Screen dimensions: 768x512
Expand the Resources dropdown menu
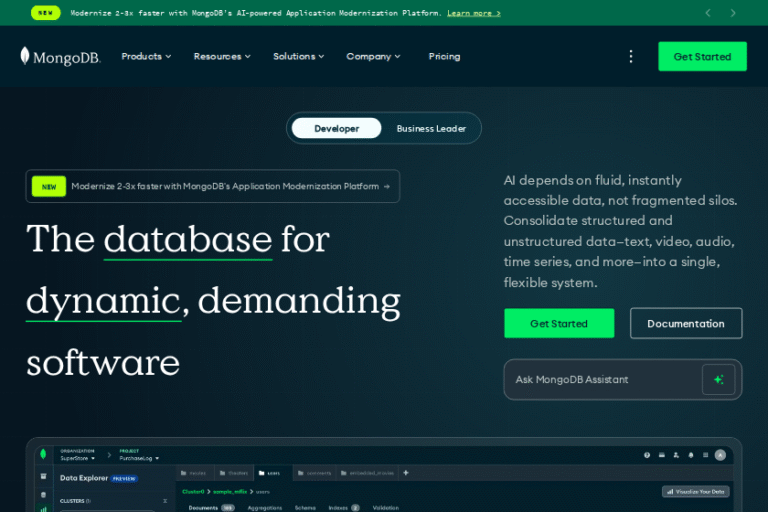tap(222, 57)
